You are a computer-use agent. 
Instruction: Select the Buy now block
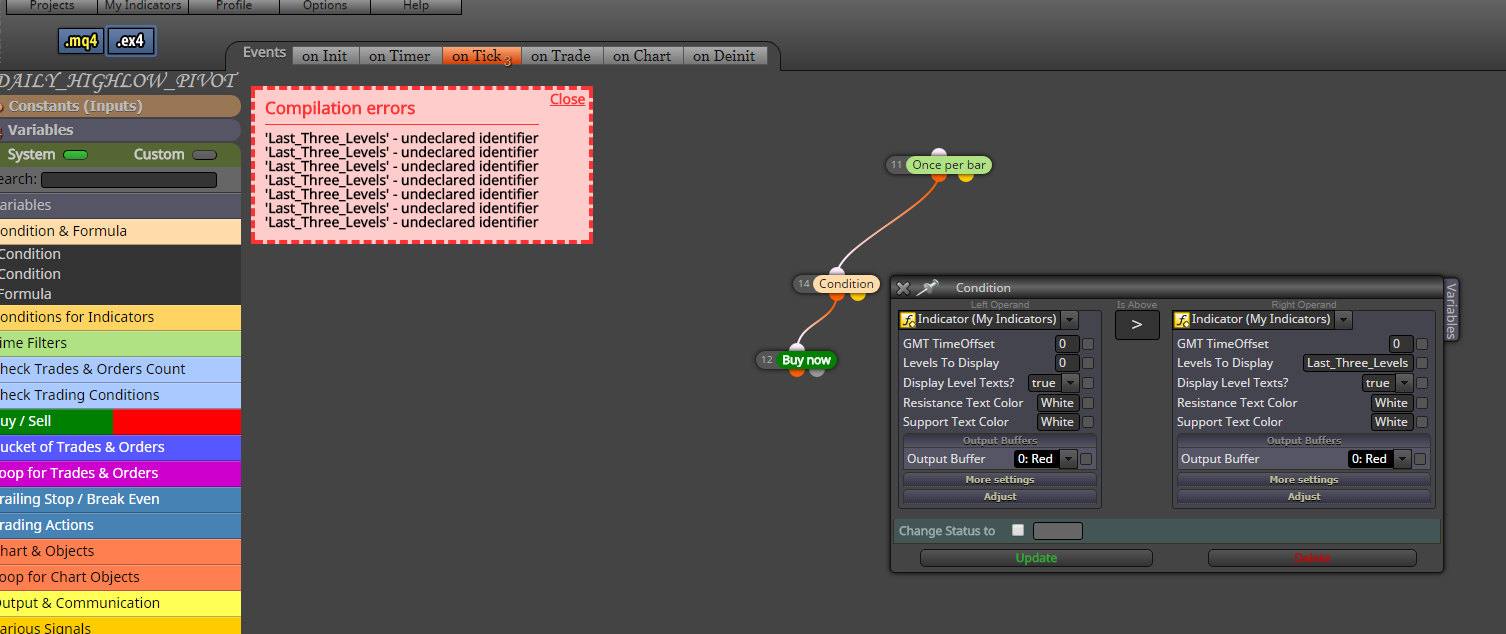tap(806, 360)
